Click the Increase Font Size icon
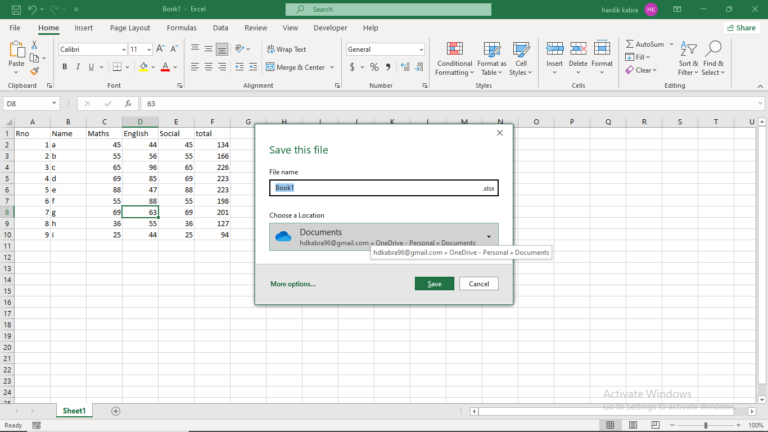The height and width of the screenshot is (432, 768). [160, 49]
